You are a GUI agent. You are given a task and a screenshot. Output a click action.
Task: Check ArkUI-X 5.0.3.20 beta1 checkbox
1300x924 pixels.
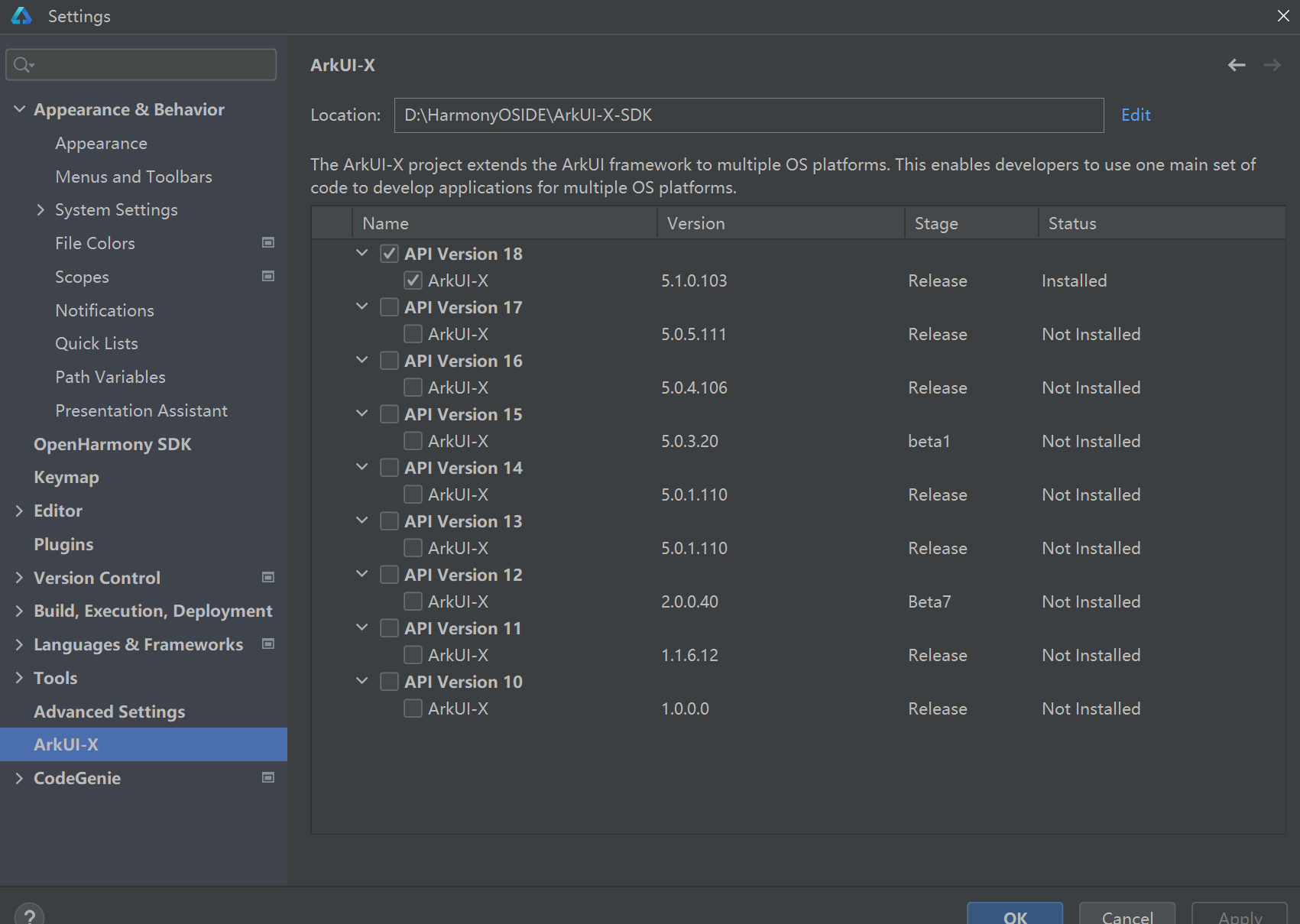pyautogui.click(x=413, y=441)
